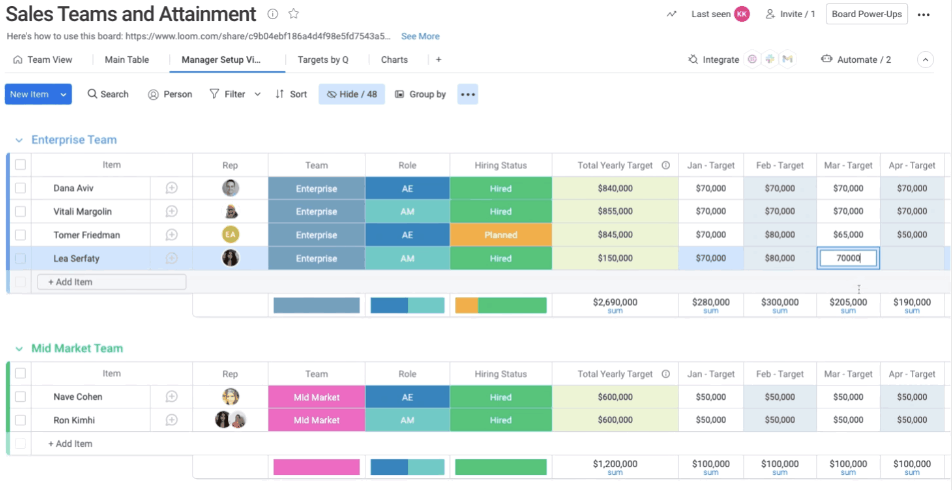Click the EA rep avatar
This screenshot has height=490, width=952.
click(x=230, y=234)
